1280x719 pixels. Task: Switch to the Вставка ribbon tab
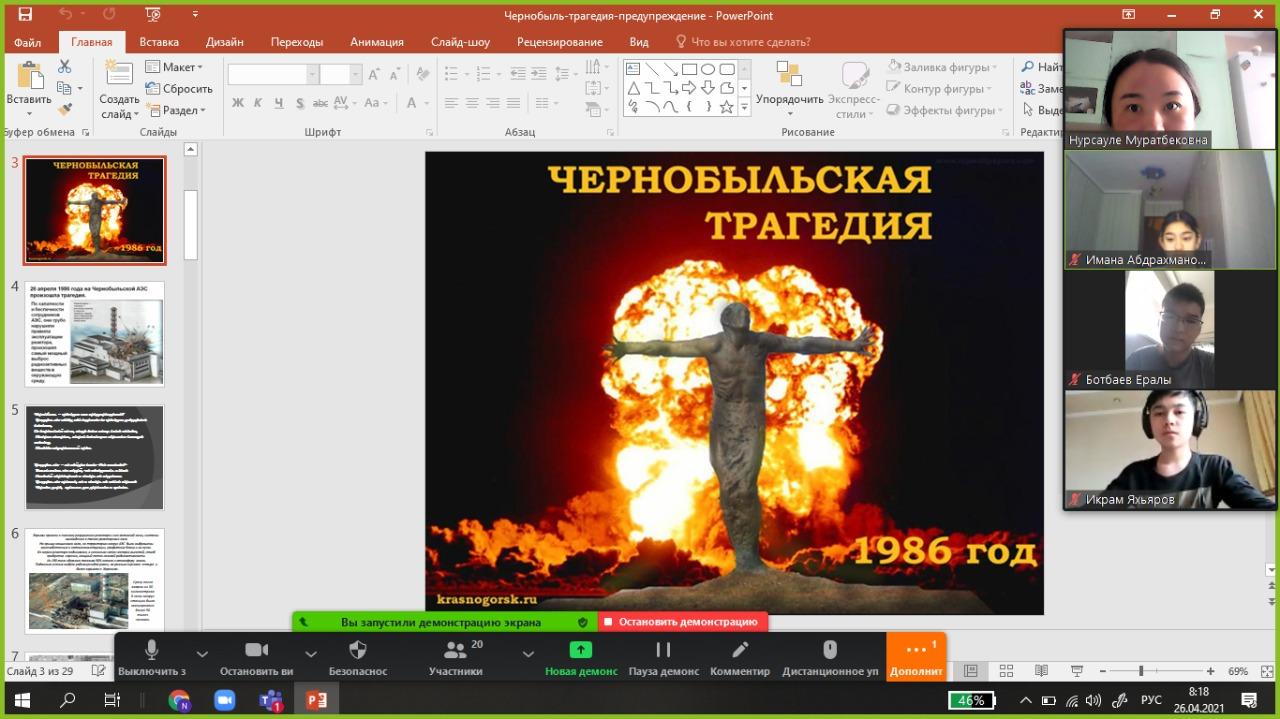(x=159, y=42)
